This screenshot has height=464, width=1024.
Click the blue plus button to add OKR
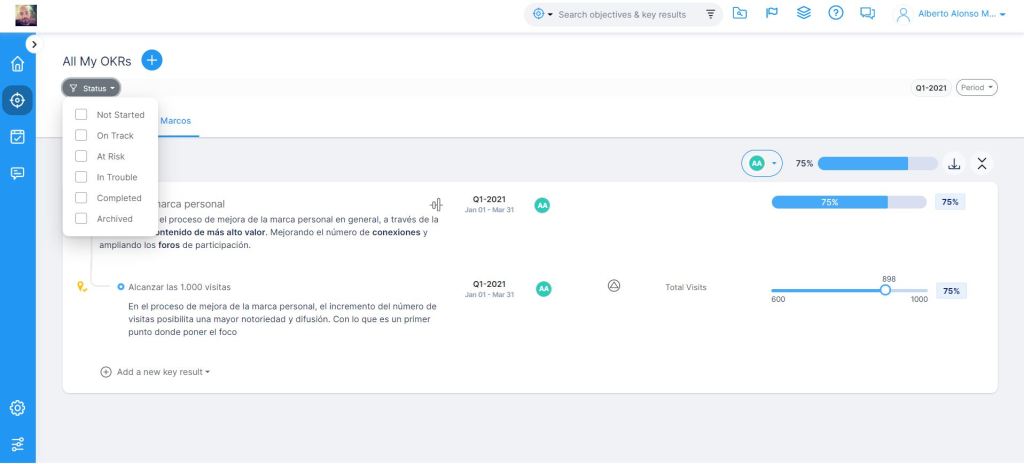coord(152,60)
